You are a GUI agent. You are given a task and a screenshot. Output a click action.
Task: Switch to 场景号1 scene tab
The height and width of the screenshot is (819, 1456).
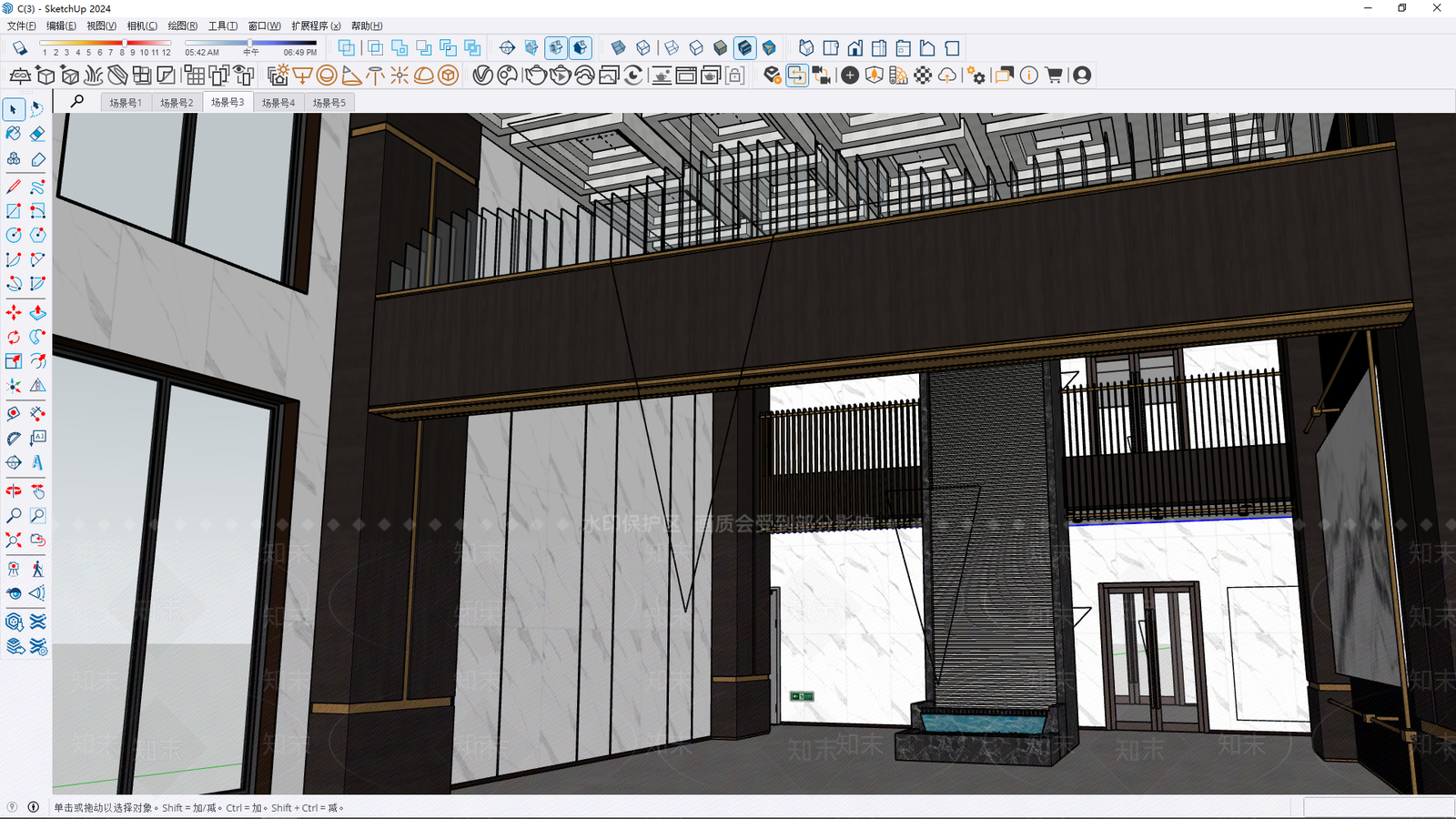tap(126, 103)
